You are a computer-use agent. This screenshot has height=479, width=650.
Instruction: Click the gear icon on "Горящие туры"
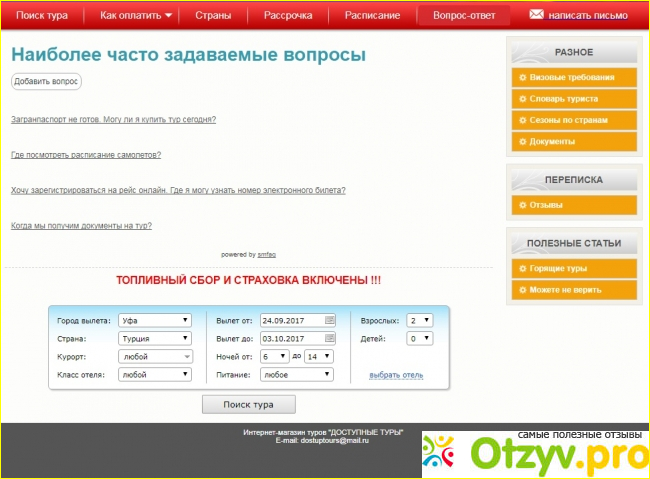coord(521,269)
